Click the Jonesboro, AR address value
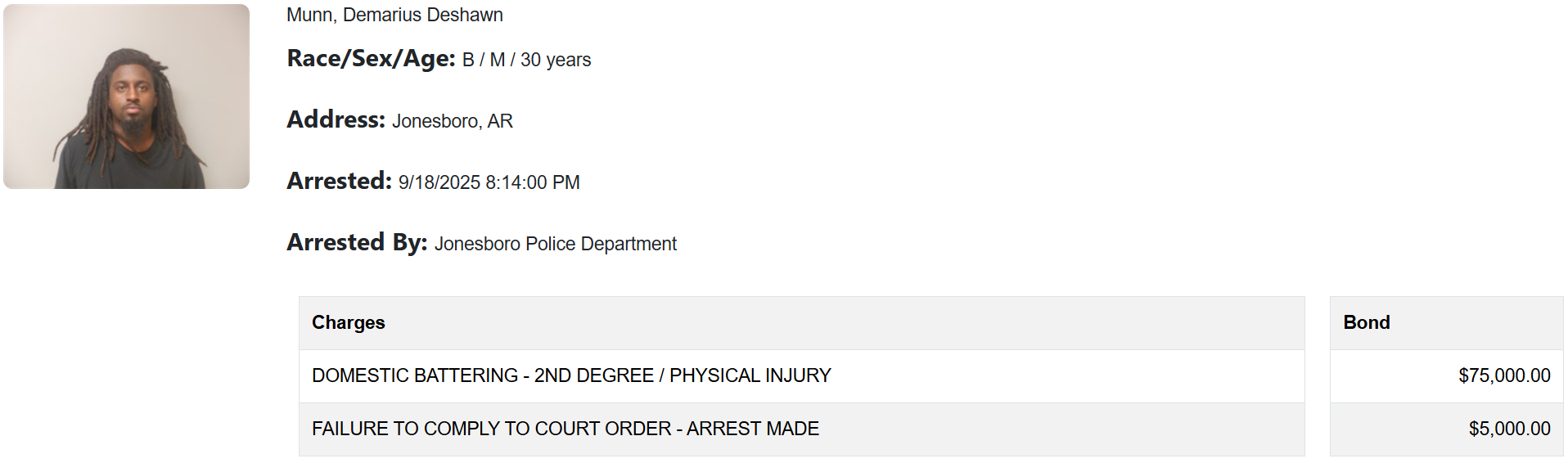Screen dimensions: 1568x463 tap(453, 121)
